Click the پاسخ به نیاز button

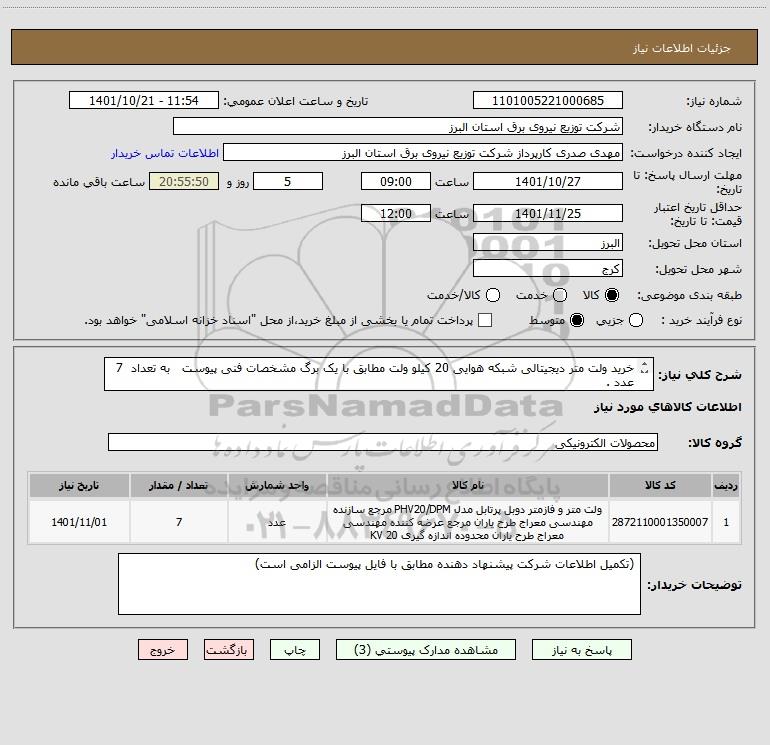point(582,650)
